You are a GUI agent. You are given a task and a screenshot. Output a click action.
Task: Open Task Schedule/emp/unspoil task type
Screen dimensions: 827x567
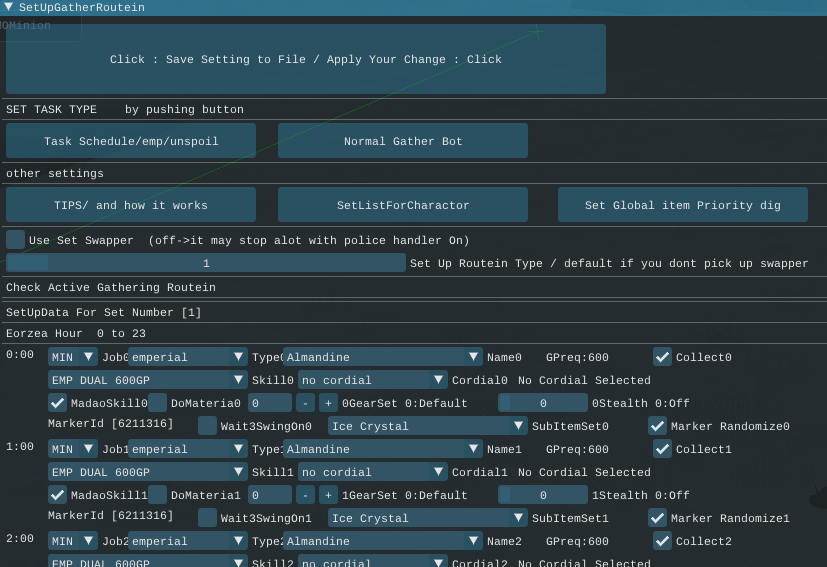click(x=131, y=141)
